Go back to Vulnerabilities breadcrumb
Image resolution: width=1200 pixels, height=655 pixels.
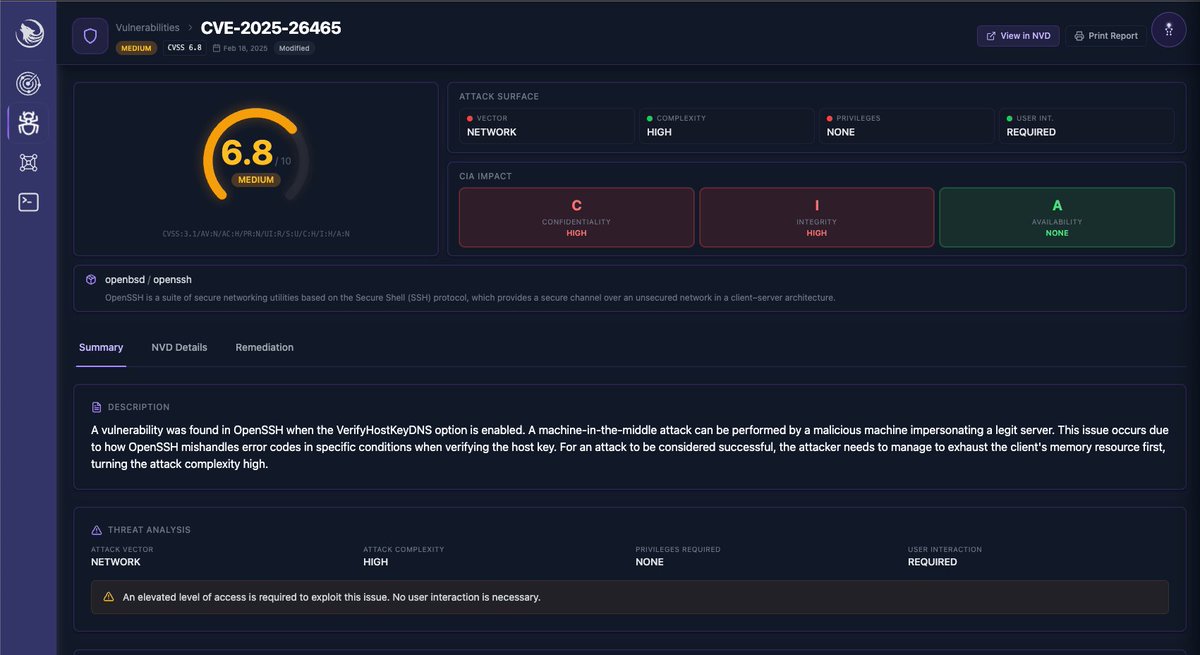148,27
